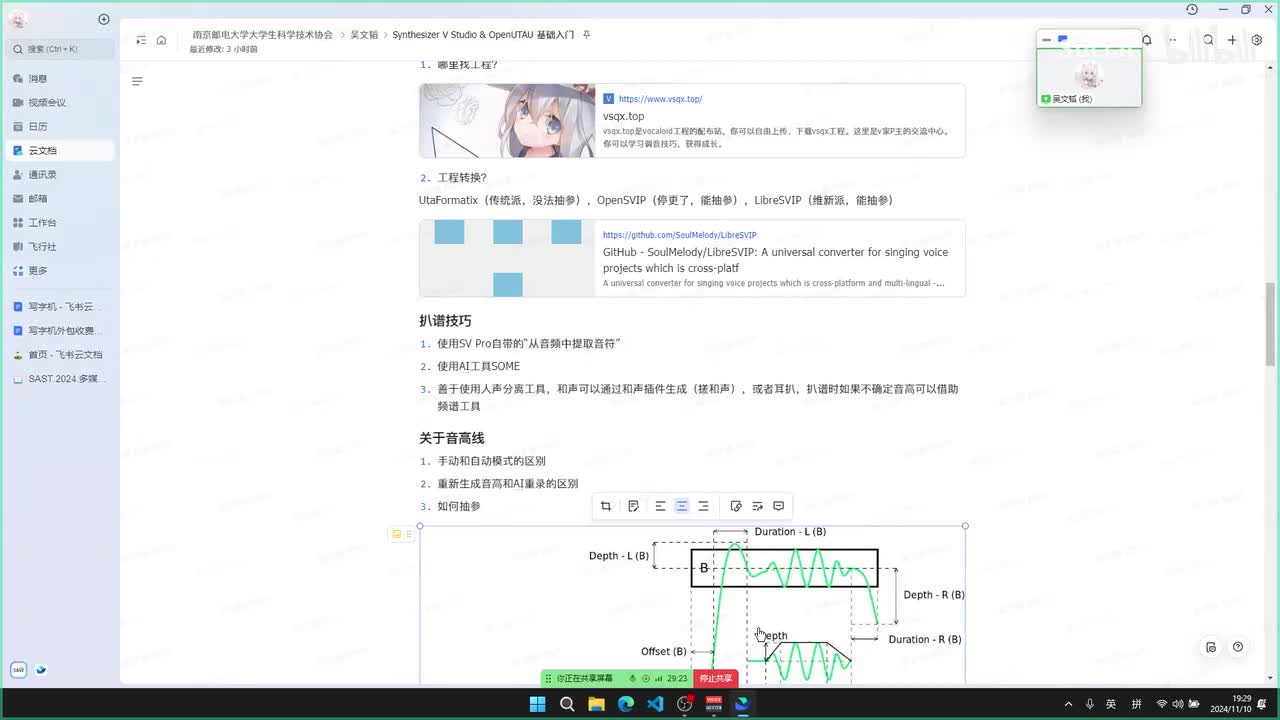This screenshot has width=1280, height=720.
Task: Select heading 扒谱技巧
Action: pos(445,321)
